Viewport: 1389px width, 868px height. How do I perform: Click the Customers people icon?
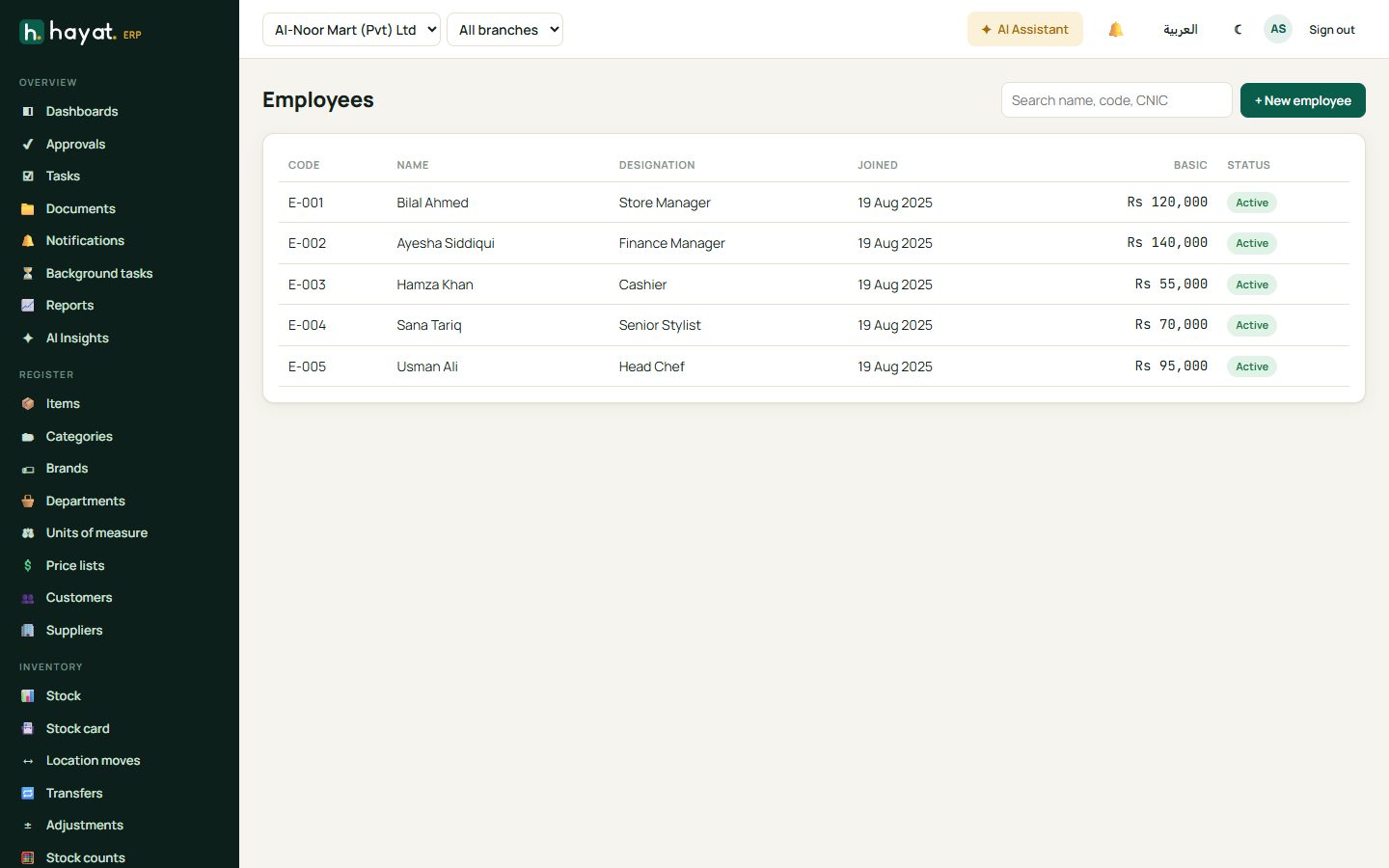pos(28,598)
